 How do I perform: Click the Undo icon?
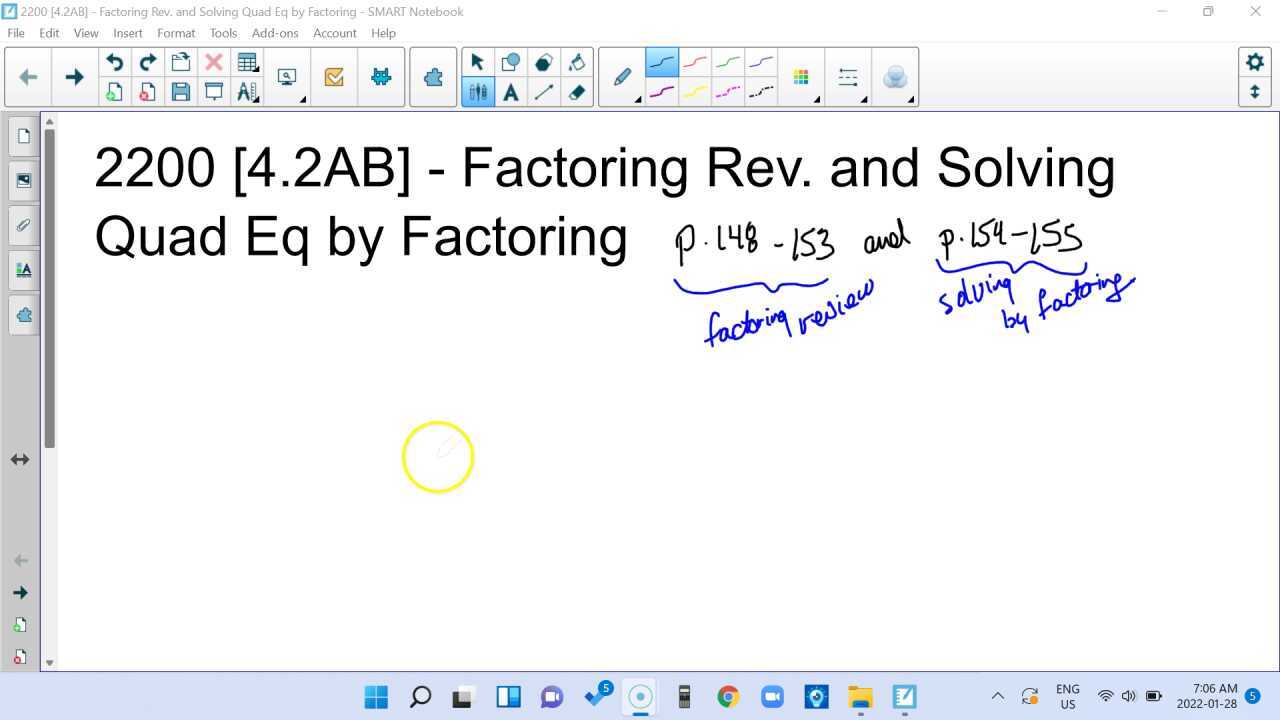pos(114,62)
